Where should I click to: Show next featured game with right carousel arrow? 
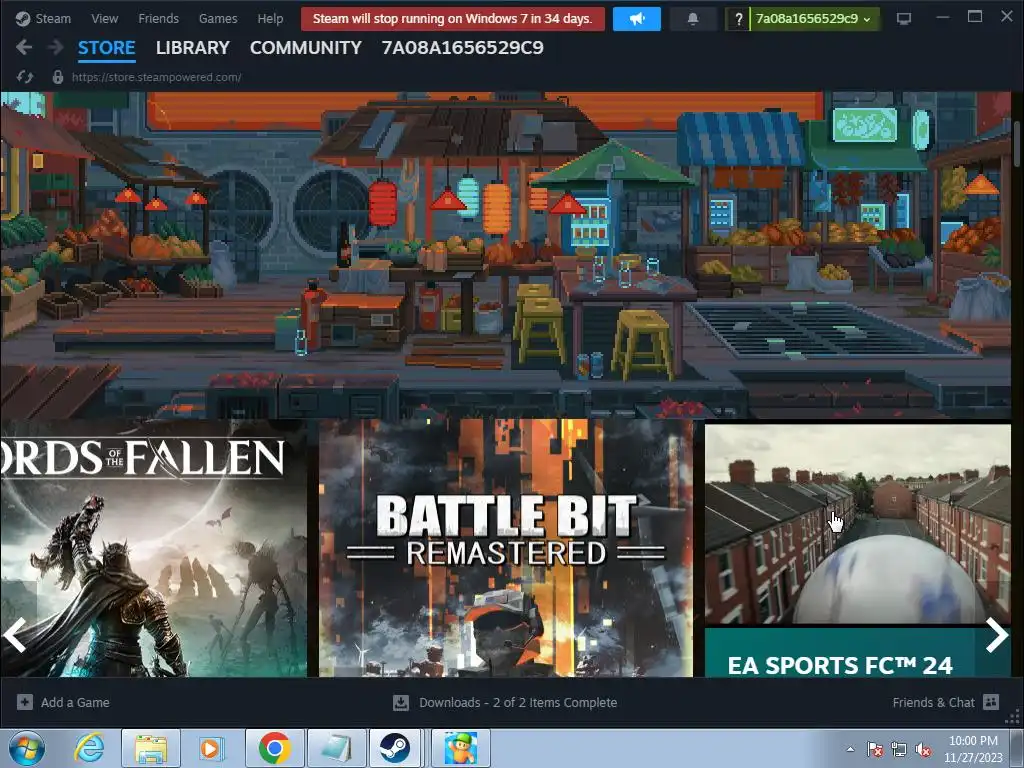tap(997, 635)
